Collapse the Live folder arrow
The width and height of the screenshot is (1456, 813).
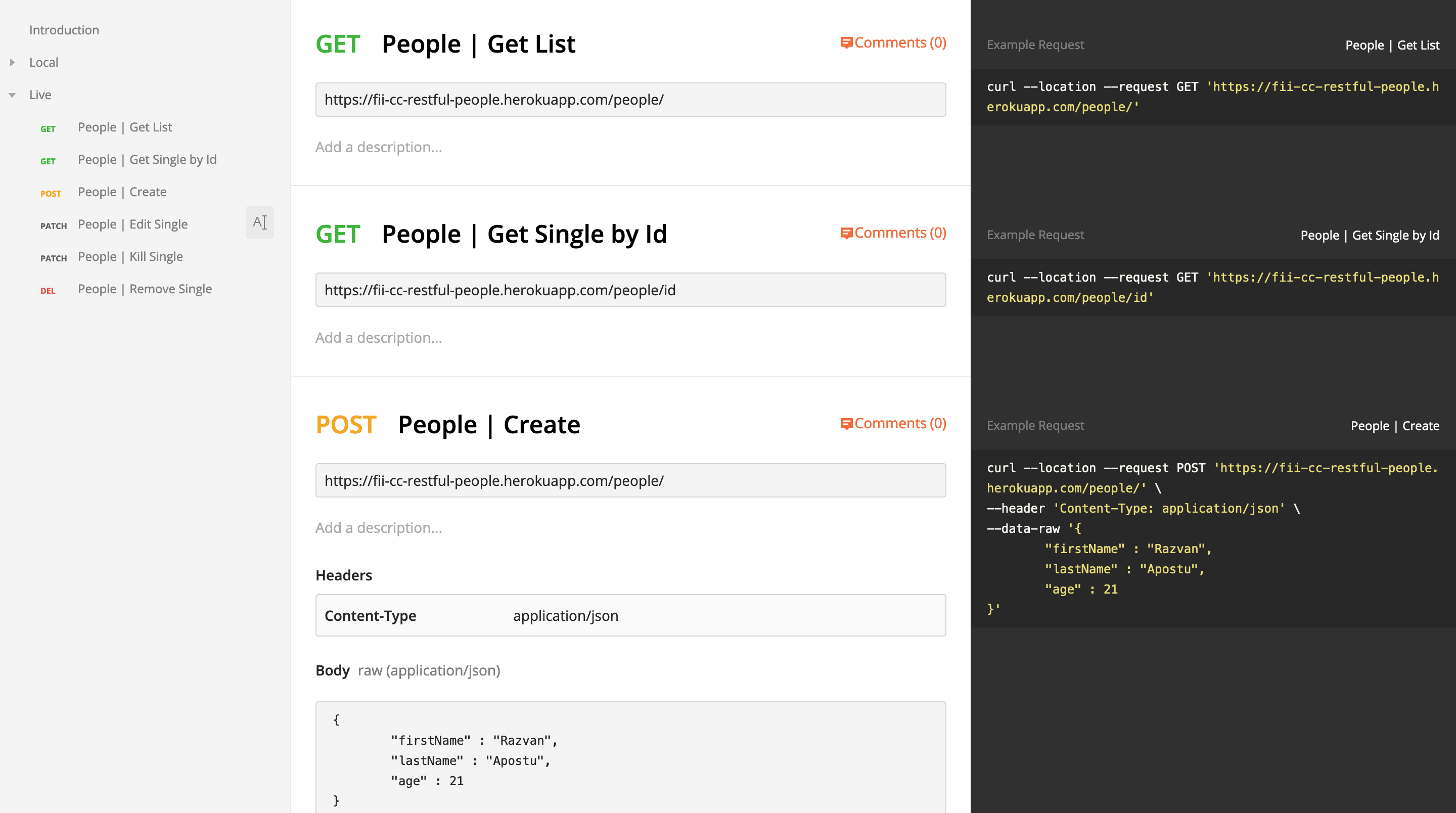13,95
